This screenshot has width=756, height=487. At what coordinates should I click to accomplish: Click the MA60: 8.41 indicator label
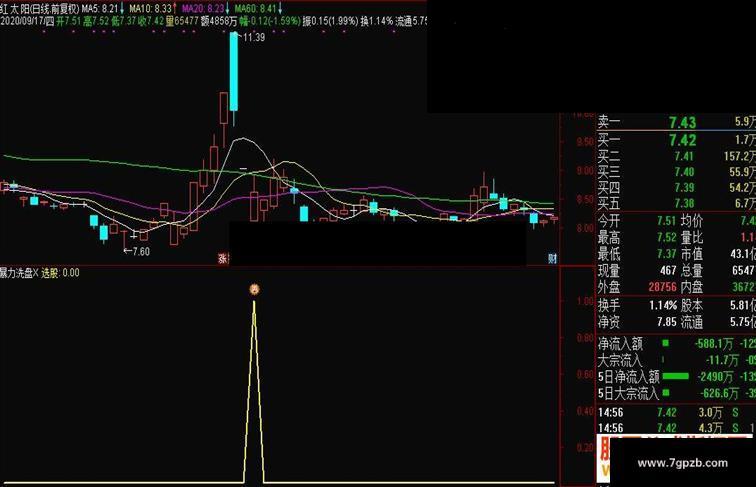pos(256,9)
